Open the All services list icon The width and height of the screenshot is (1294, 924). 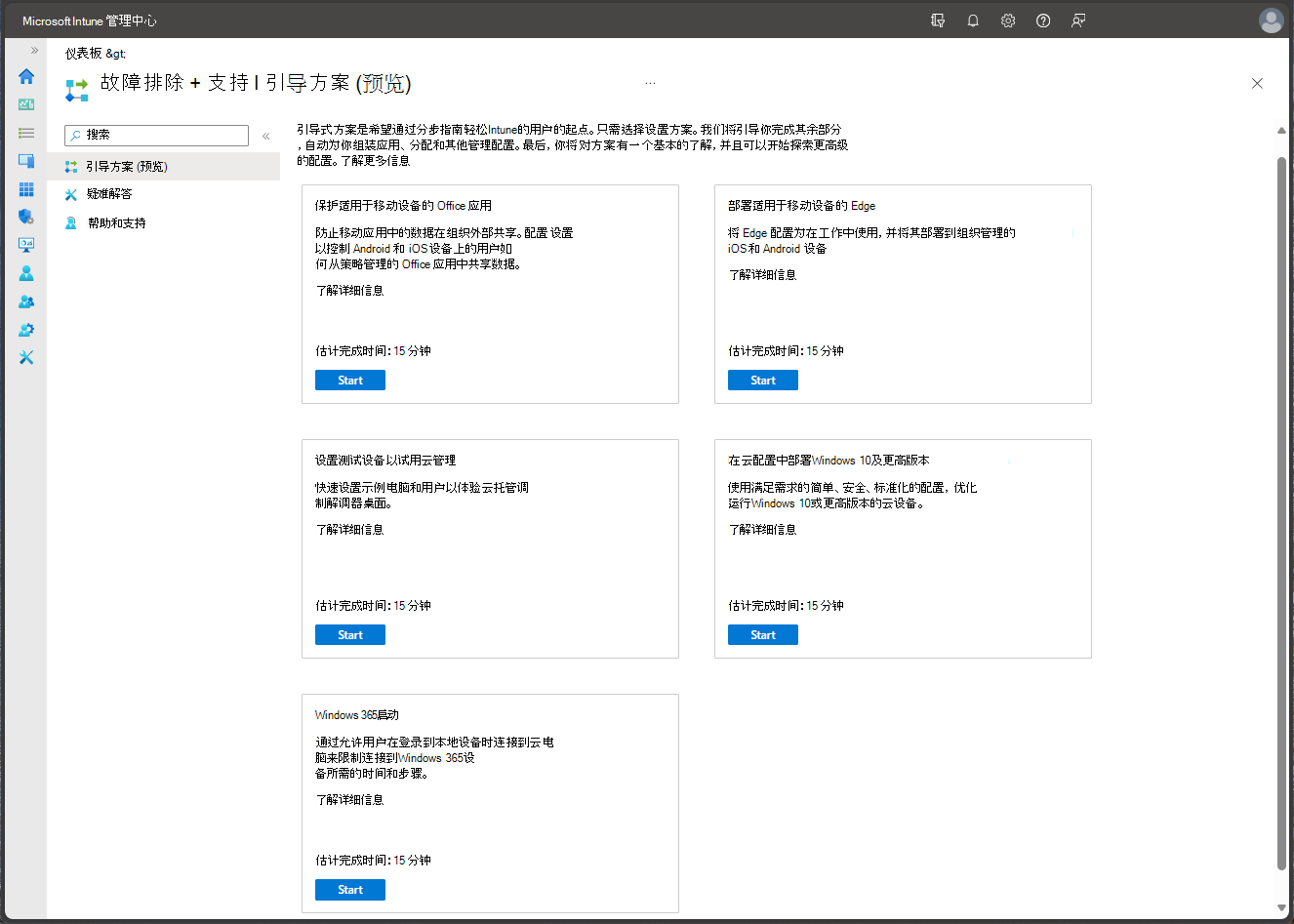point(26,133)
